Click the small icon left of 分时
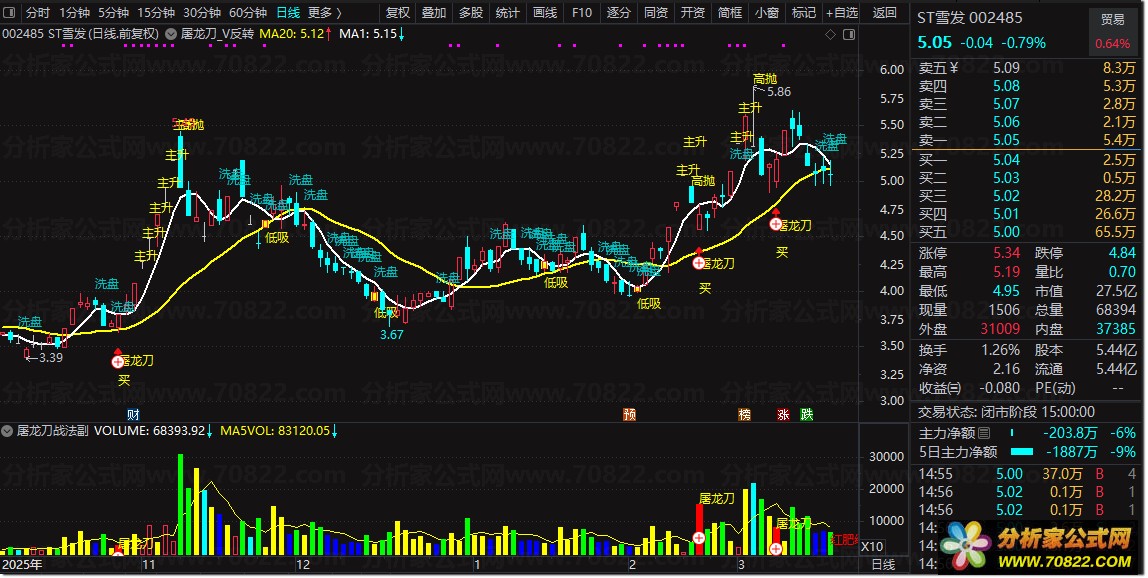This screenshot has height=578, width=1148. pos(11,13)
